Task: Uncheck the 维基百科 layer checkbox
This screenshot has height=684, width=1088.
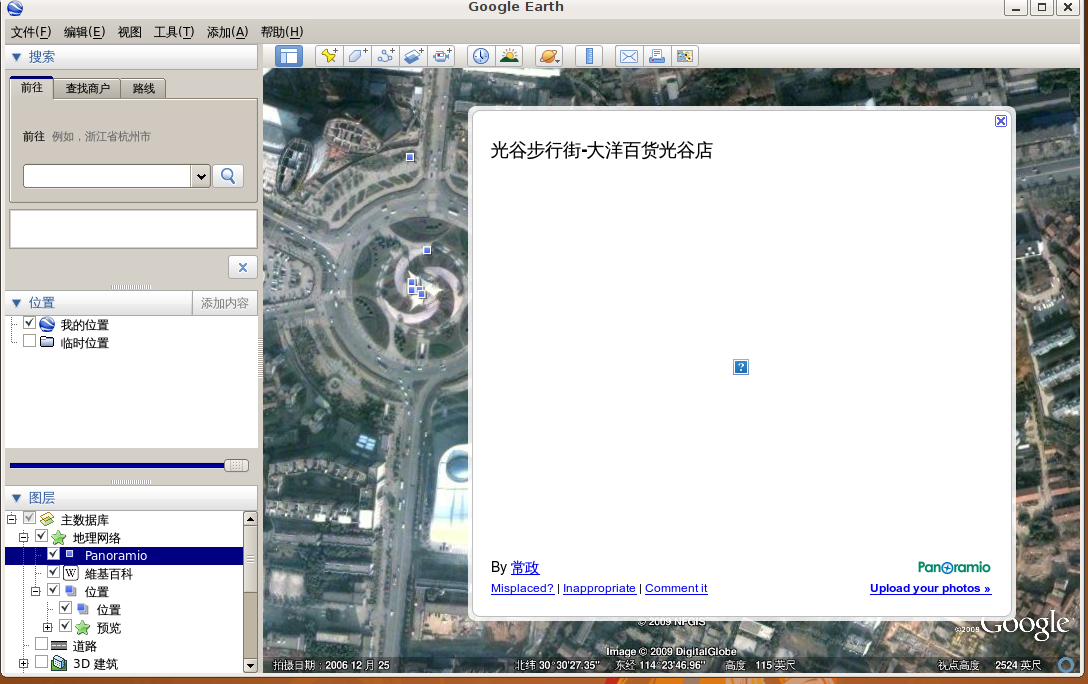Action: coord(53,572)
